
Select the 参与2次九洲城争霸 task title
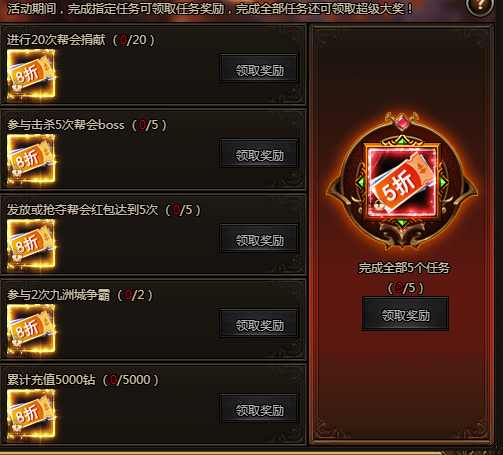(x=58, y=295)
